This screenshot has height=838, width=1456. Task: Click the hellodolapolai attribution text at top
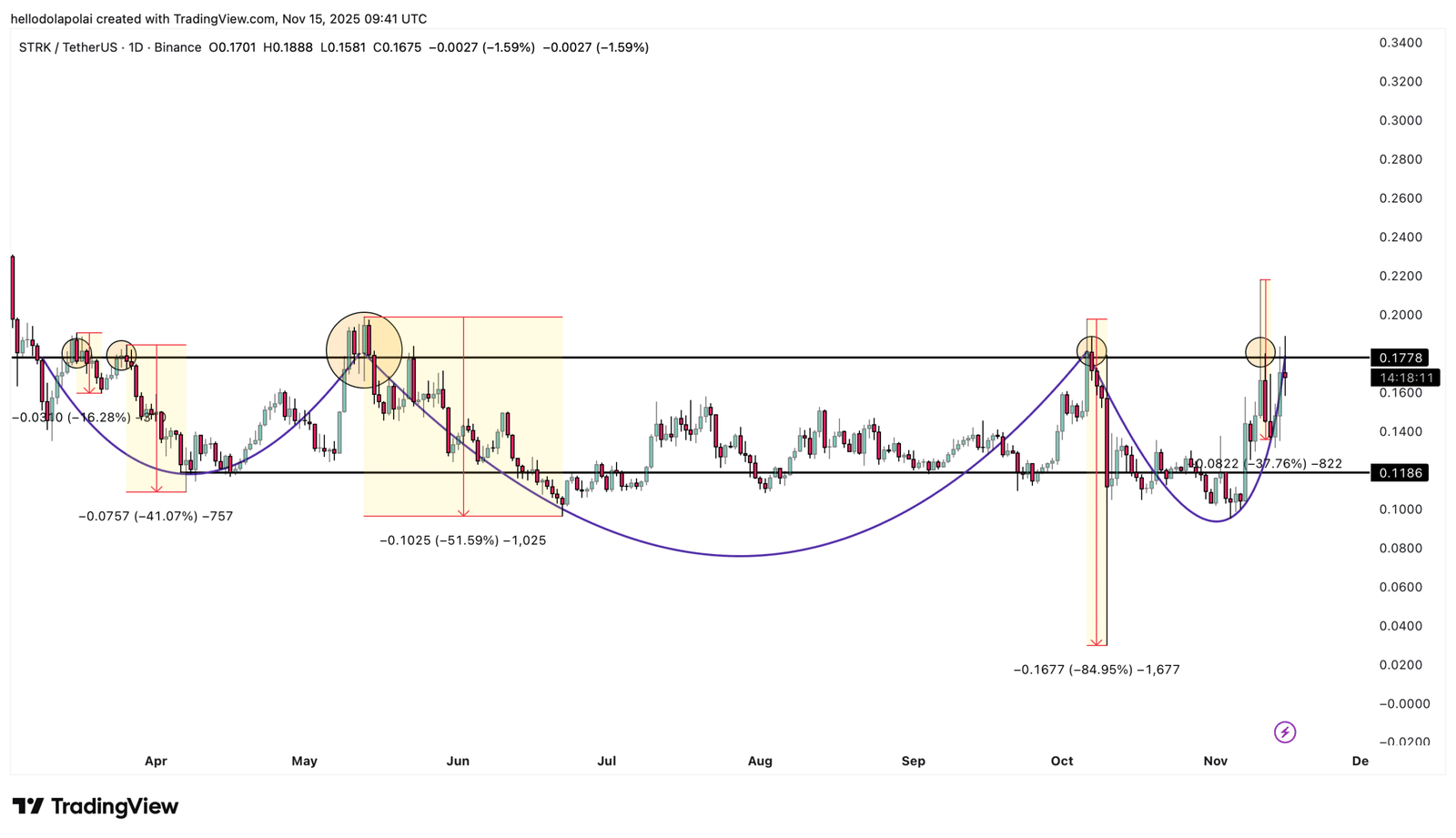tap(218, 18)
